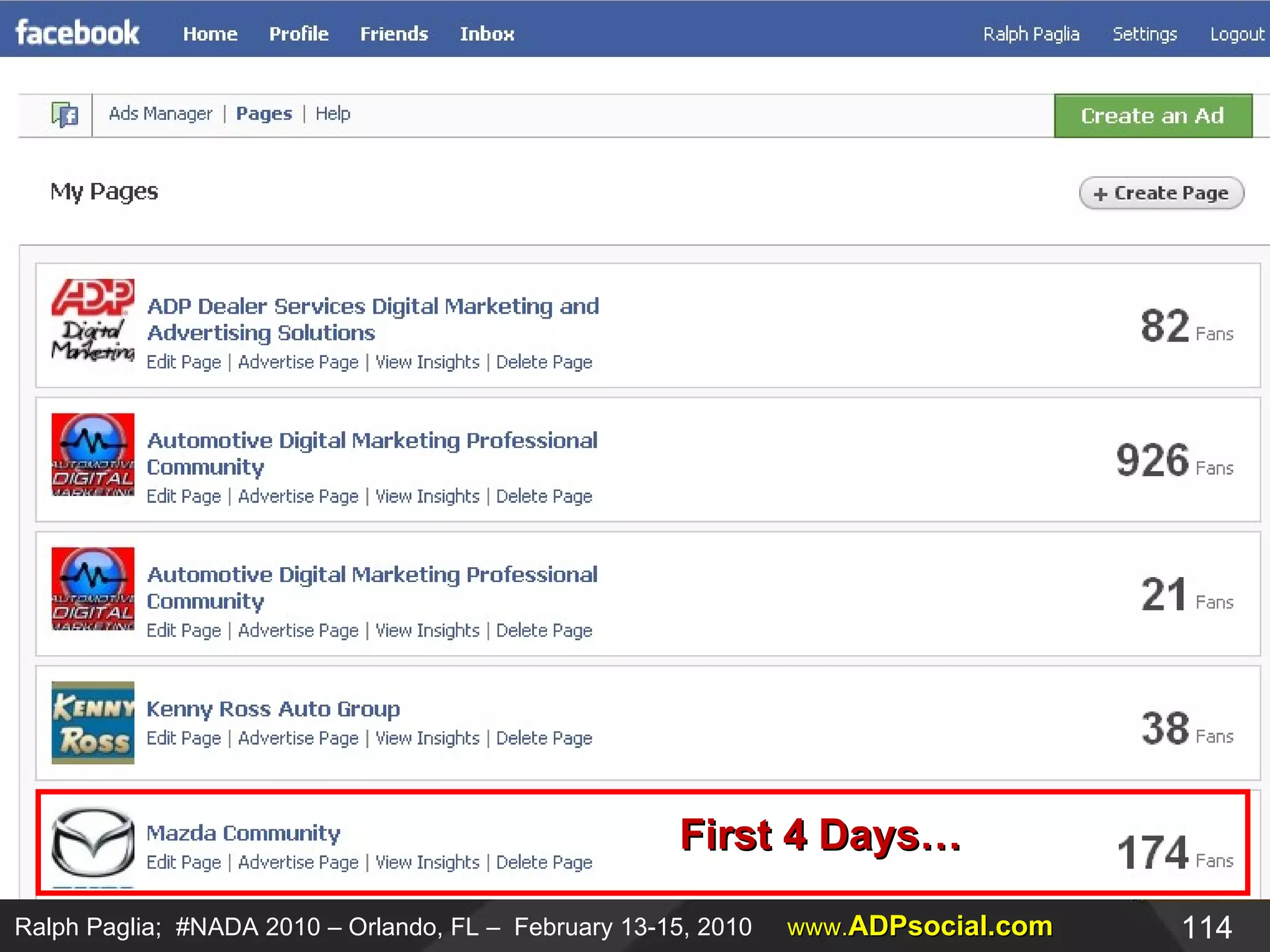Open the Profile navigation item

pos(299,33)
